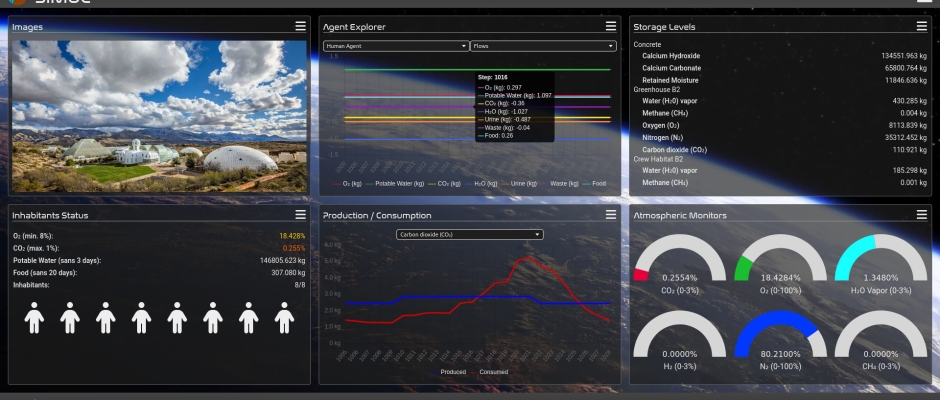Image resolution: width=940 pixels, height=400 pixels.
Task: Open the Carbon dioxide (CO₂) currency dropdown
Action: point(469,234)
